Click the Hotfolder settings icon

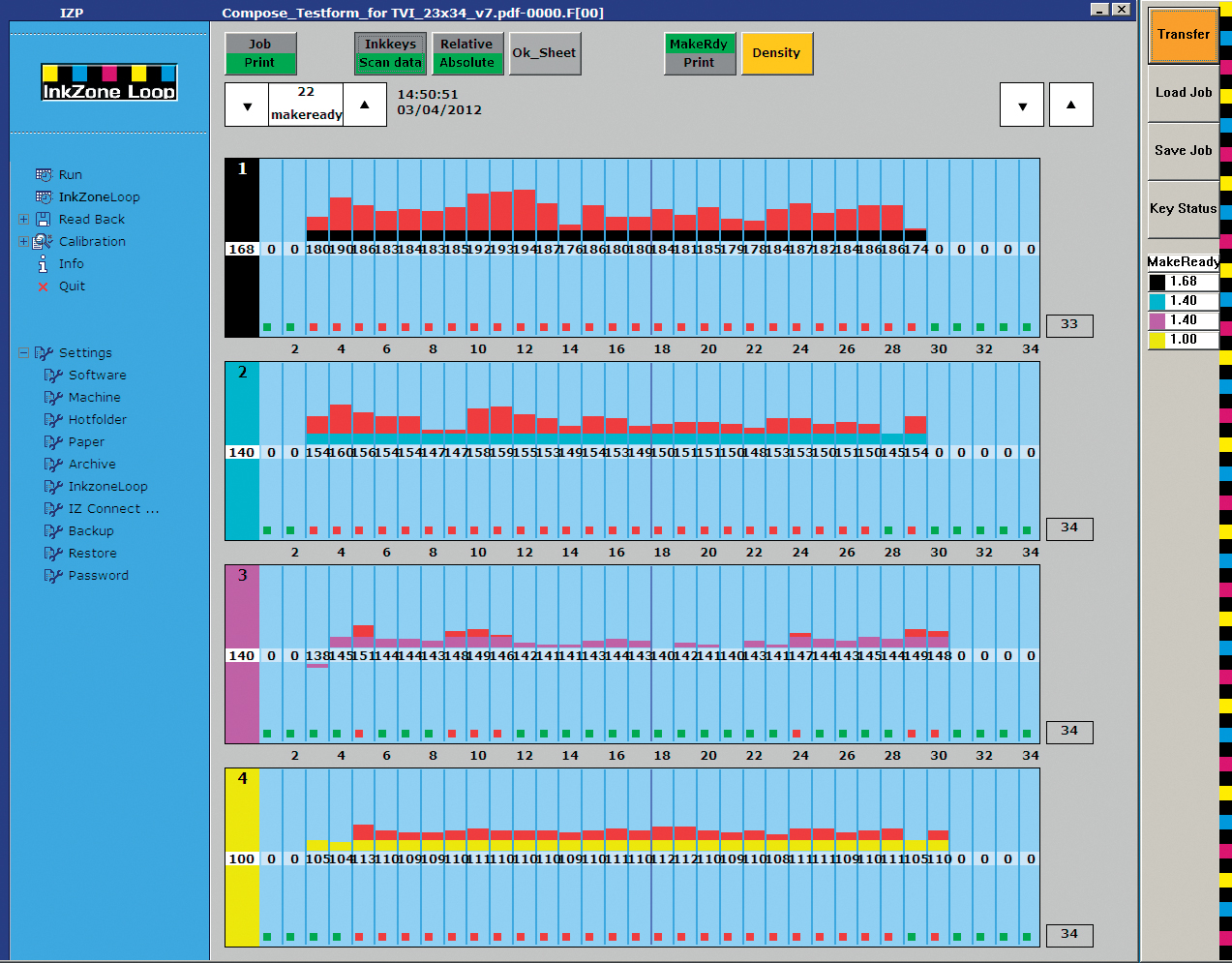(53, 420)
